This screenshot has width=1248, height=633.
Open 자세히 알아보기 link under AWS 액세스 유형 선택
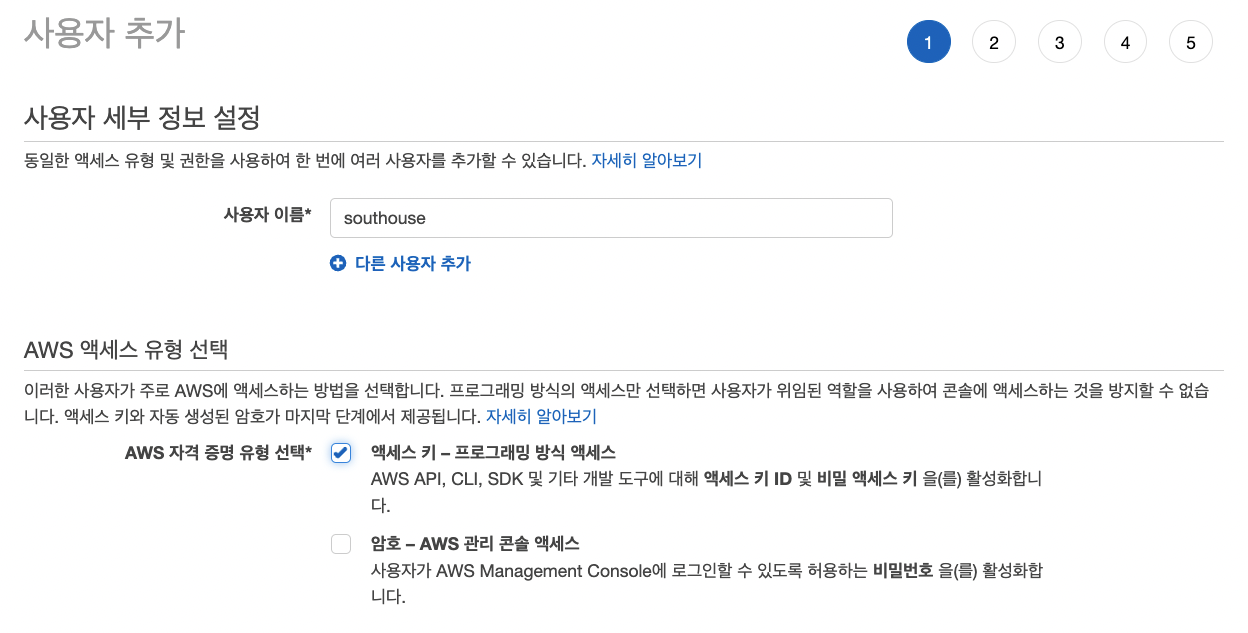[541, 415]
